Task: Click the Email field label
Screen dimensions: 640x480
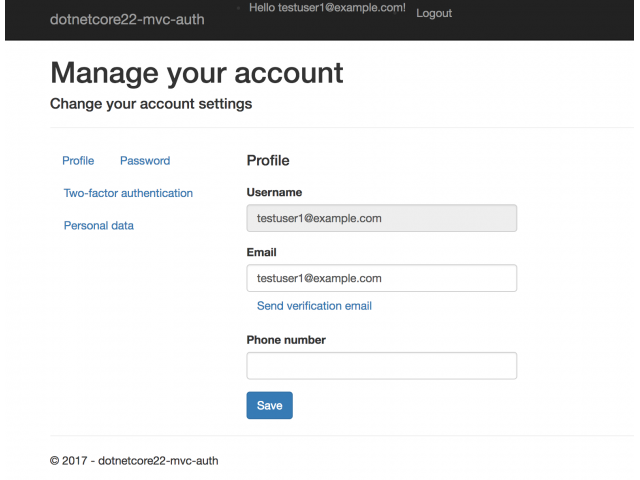Action: pos(261,252)
